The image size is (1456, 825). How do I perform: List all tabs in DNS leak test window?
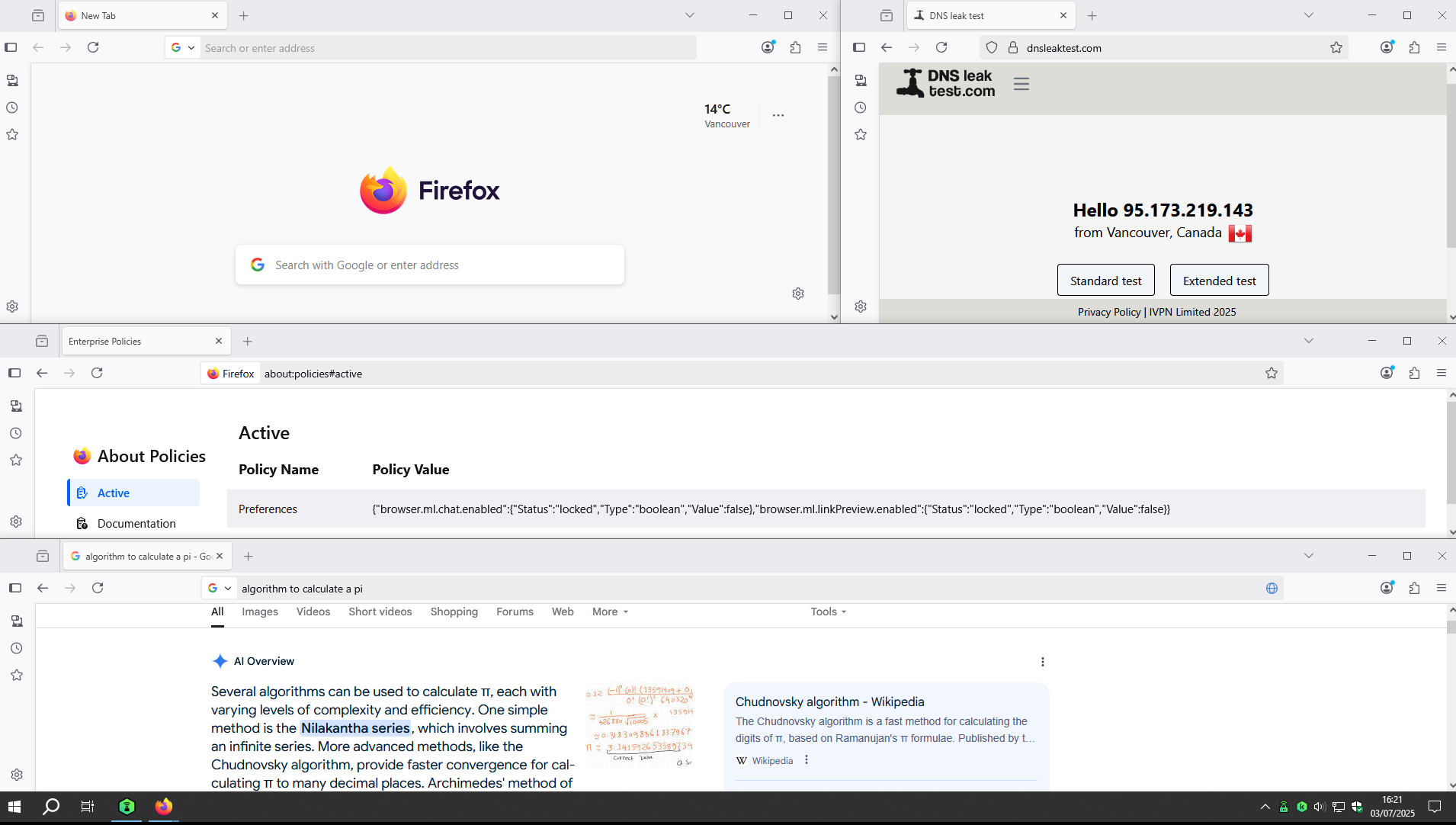[1309, 15]
